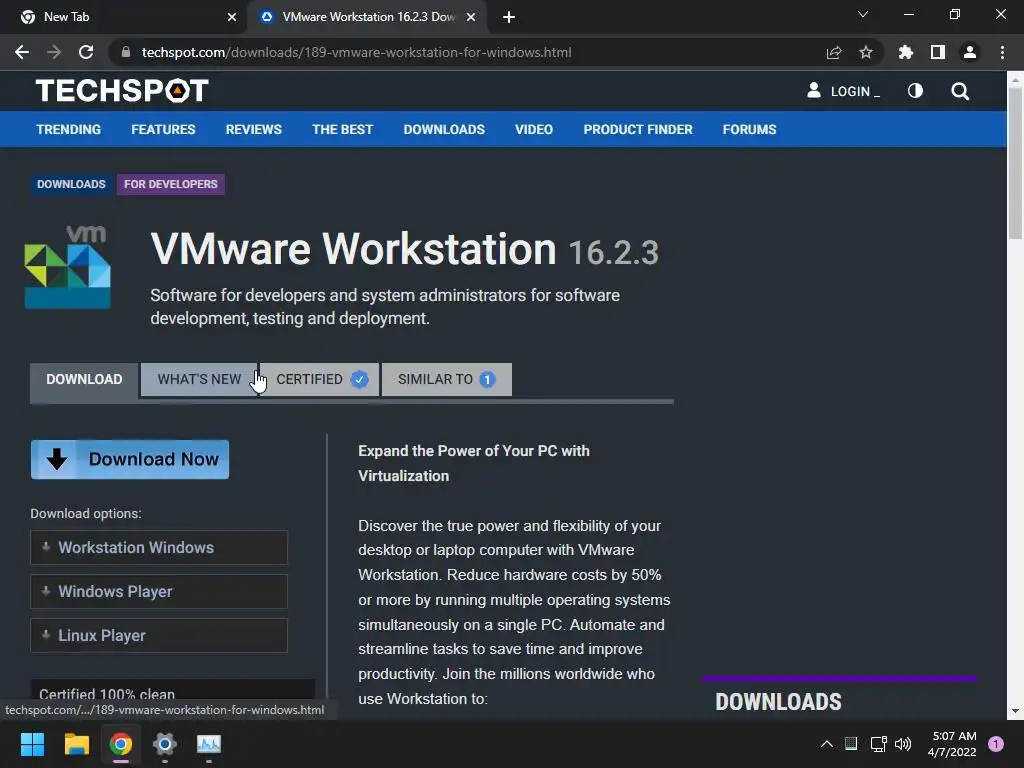Open the Chrome three-dot menu
Screen dimensions: 1024x768
(1002, 52)
